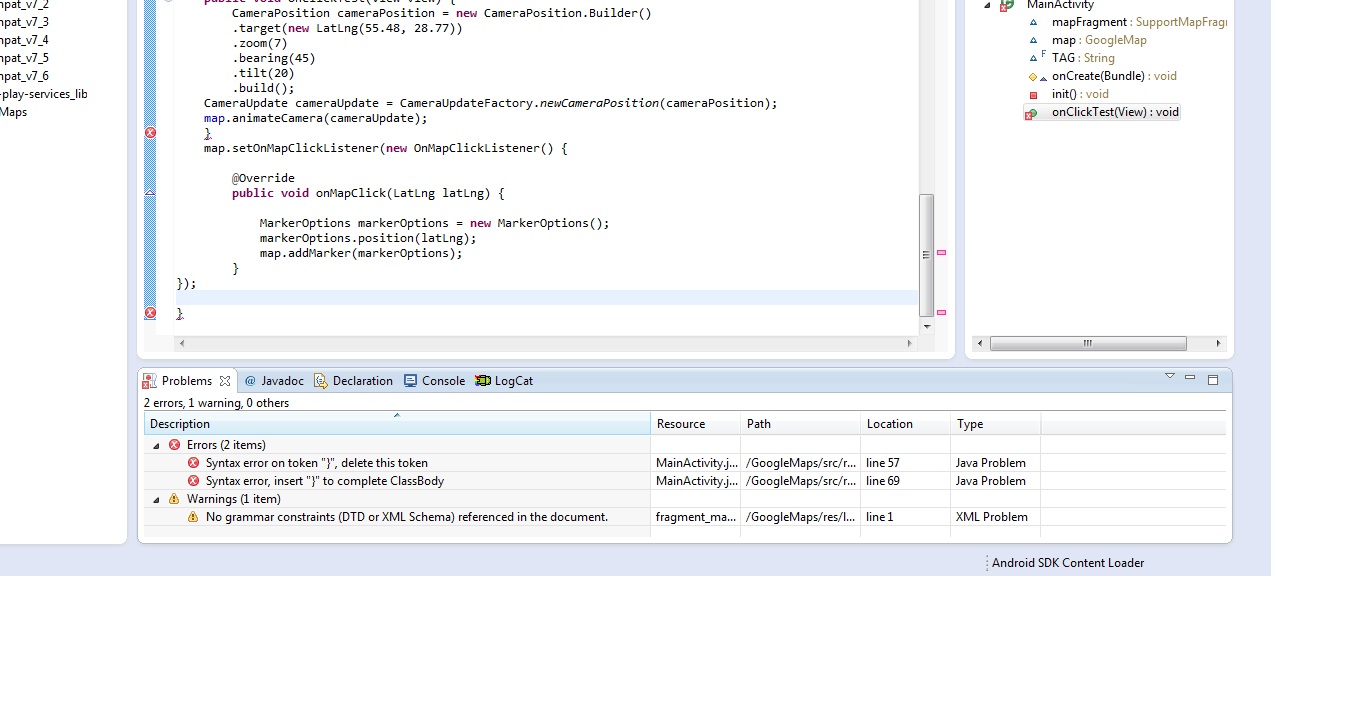Viewport: 1366px width, 728px height.
Task: Maximize the Problems panel
Action: tap(1213, 379)
